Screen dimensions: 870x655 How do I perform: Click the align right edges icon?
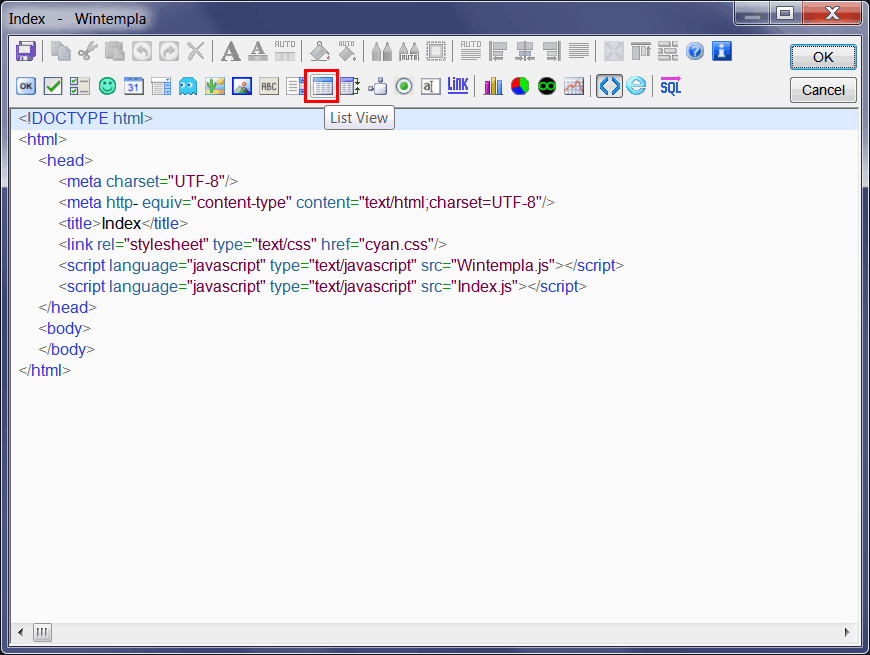click(x=552, y=52)
